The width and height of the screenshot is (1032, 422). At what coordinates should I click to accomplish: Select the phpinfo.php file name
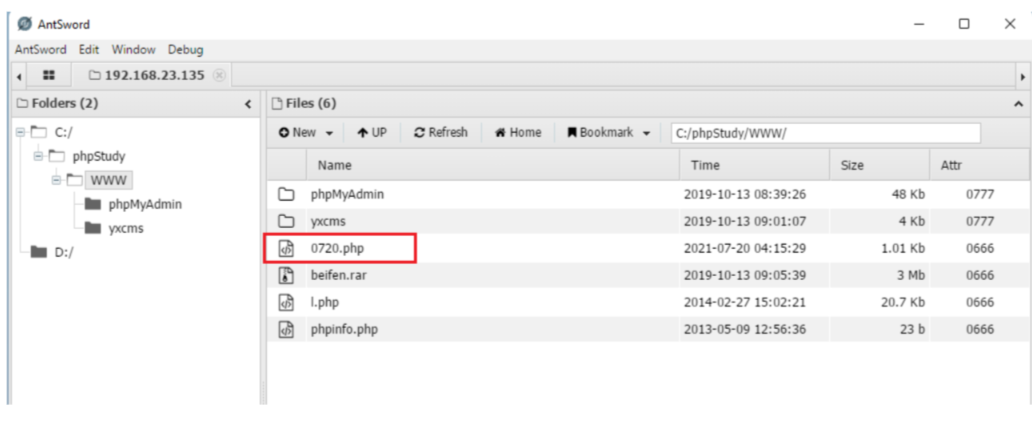click(344, 329)
